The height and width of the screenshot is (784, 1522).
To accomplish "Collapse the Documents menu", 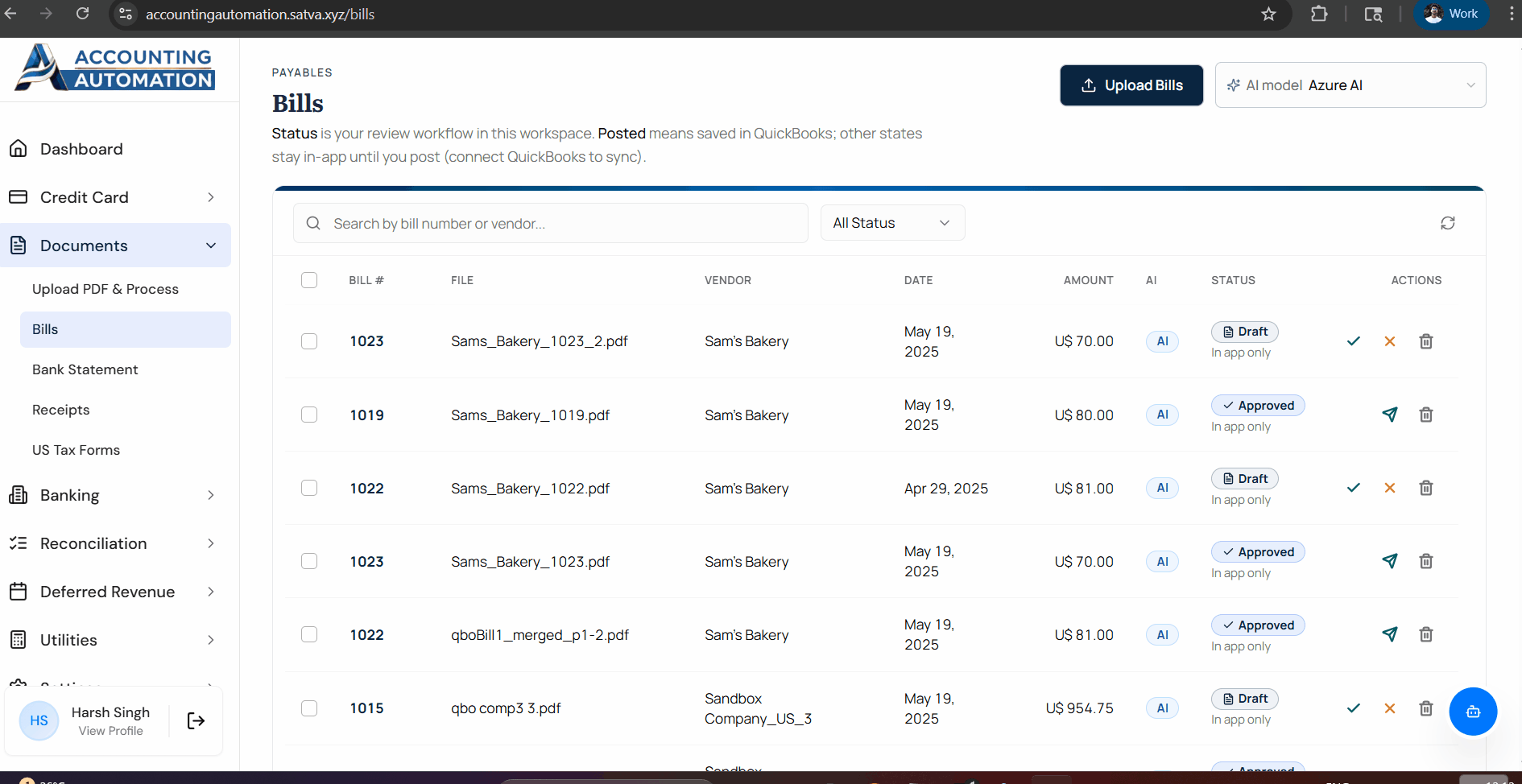I will pos(115,246).
